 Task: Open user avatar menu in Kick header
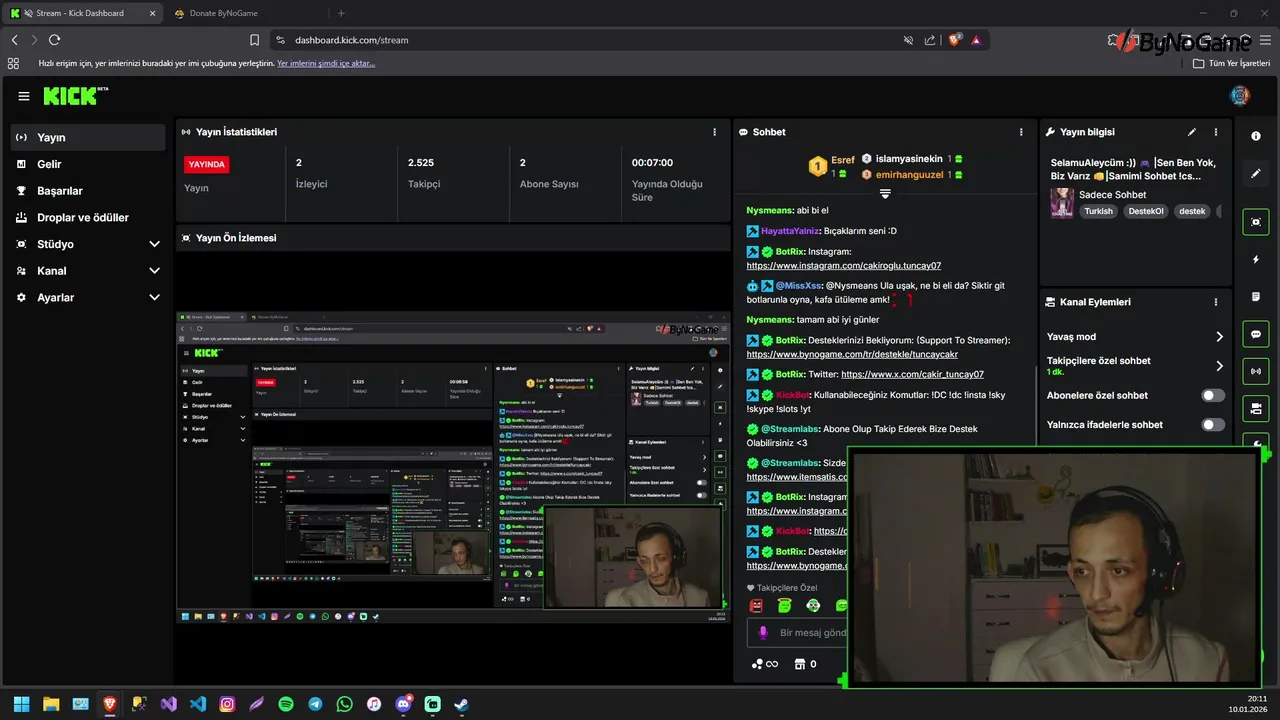pyautogui.click(x=1239, y=96)
